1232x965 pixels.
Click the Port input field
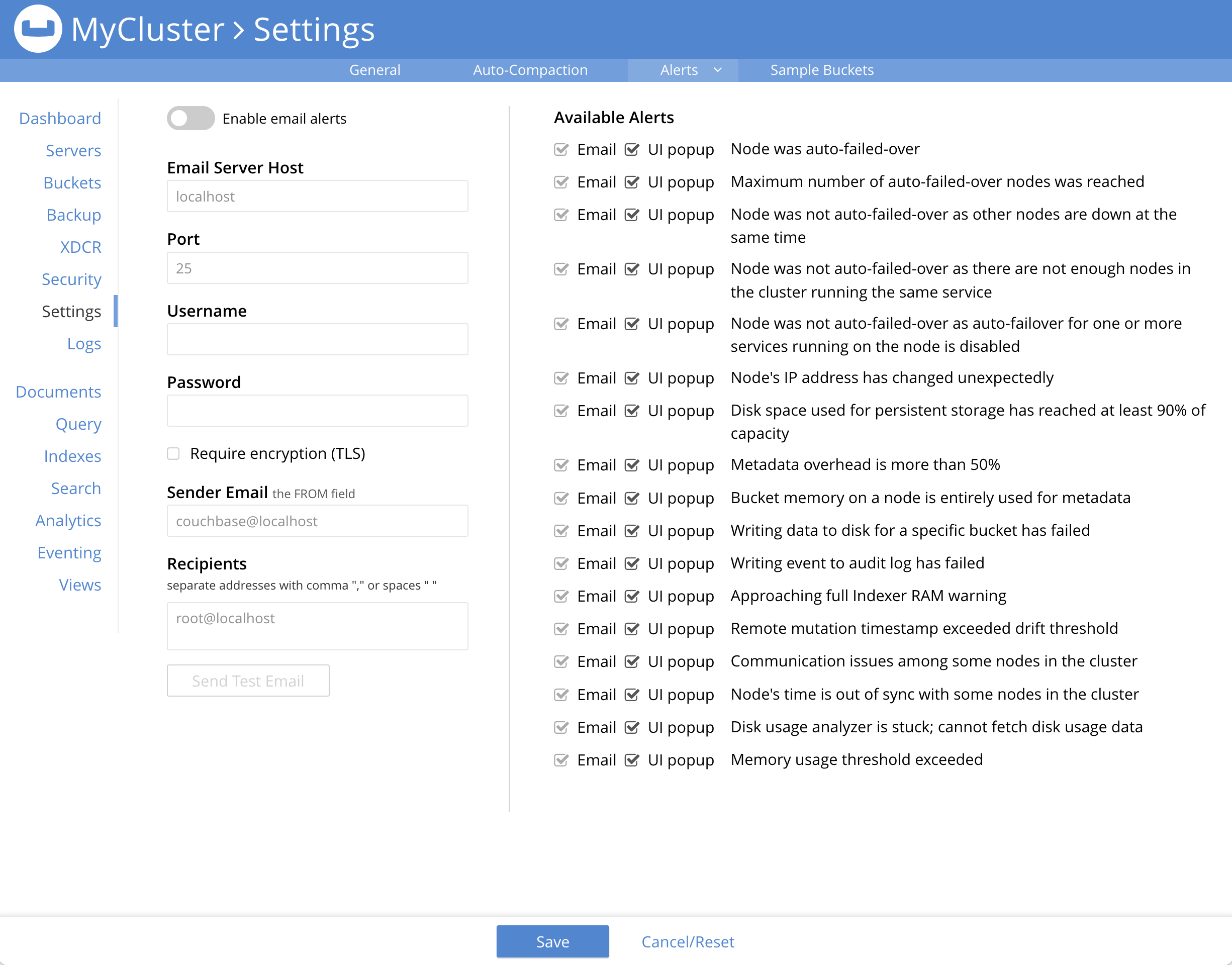(318, 268)
